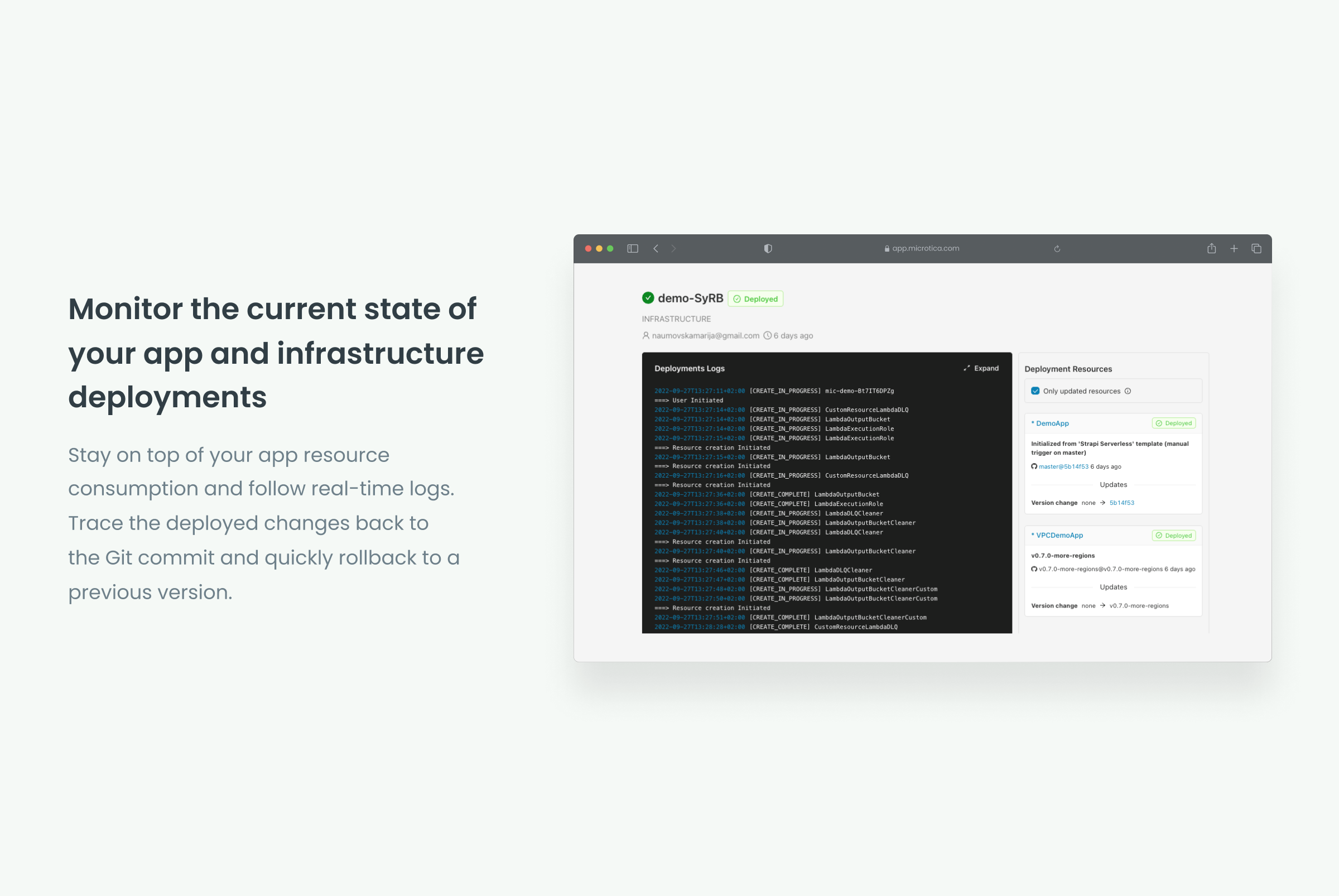1339x896 pixels.
Task: Click the info icon beside Only updated resources
Action: tap(1128, 392)
